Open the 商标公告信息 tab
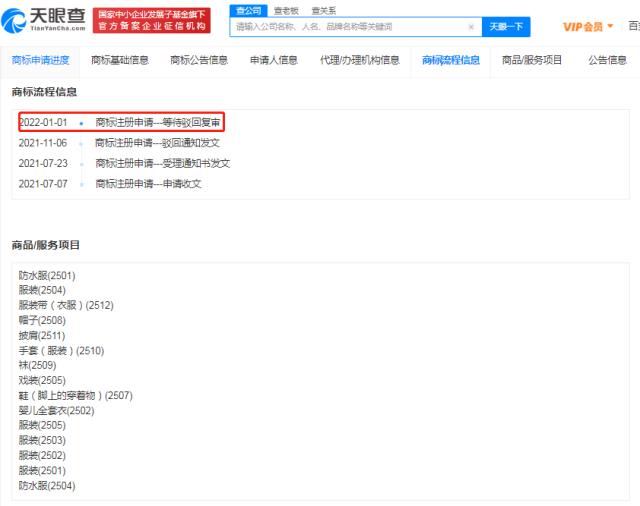 [x=199, y=60]
